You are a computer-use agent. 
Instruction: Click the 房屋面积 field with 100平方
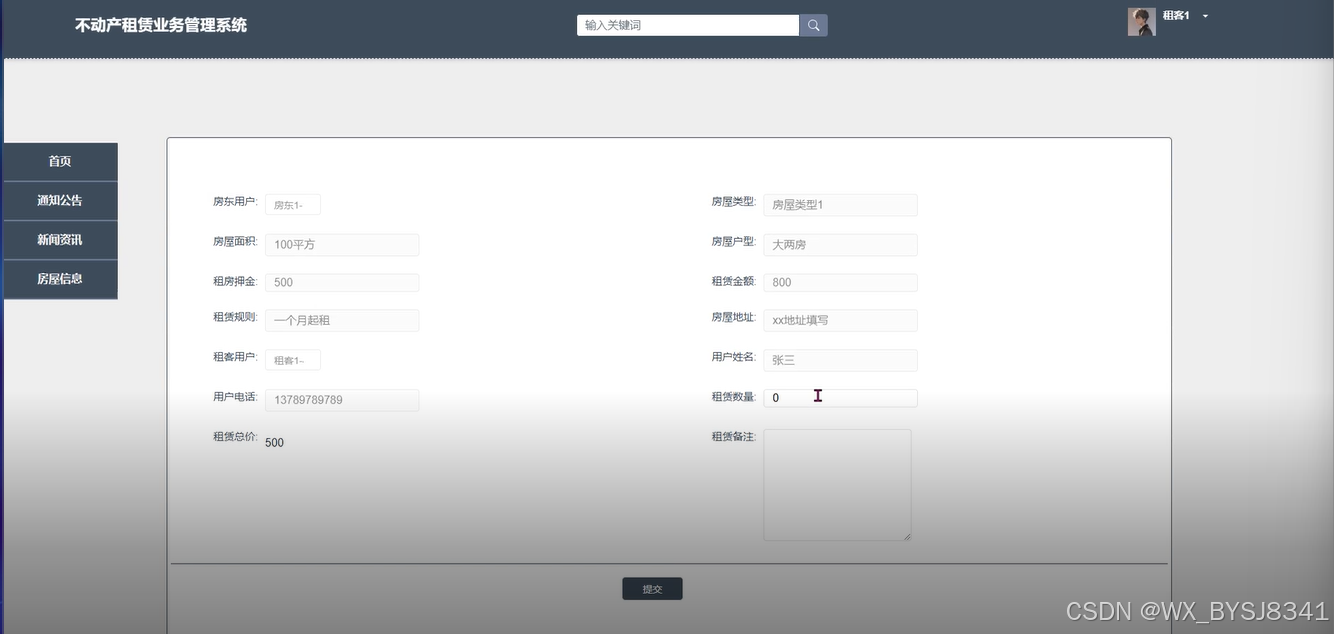[342, 245]
